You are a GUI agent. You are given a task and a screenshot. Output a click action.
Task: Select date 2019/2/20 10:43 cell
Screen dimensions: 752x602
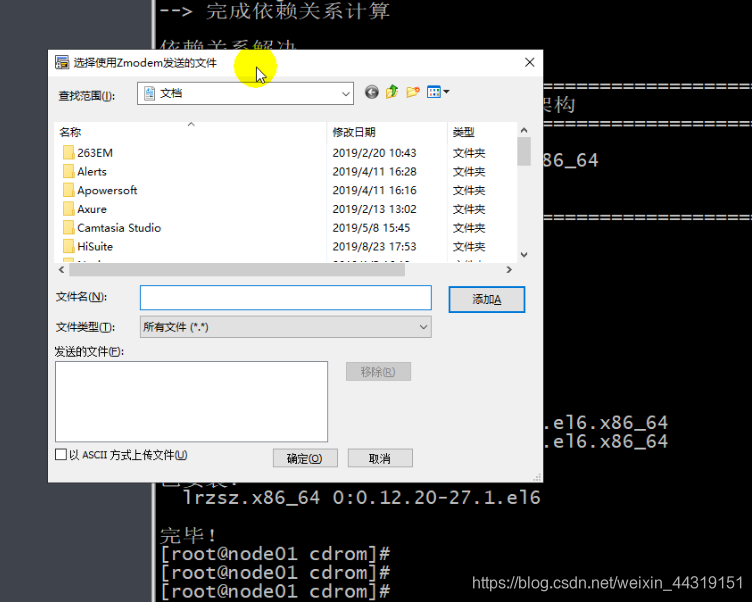(374, 153)
